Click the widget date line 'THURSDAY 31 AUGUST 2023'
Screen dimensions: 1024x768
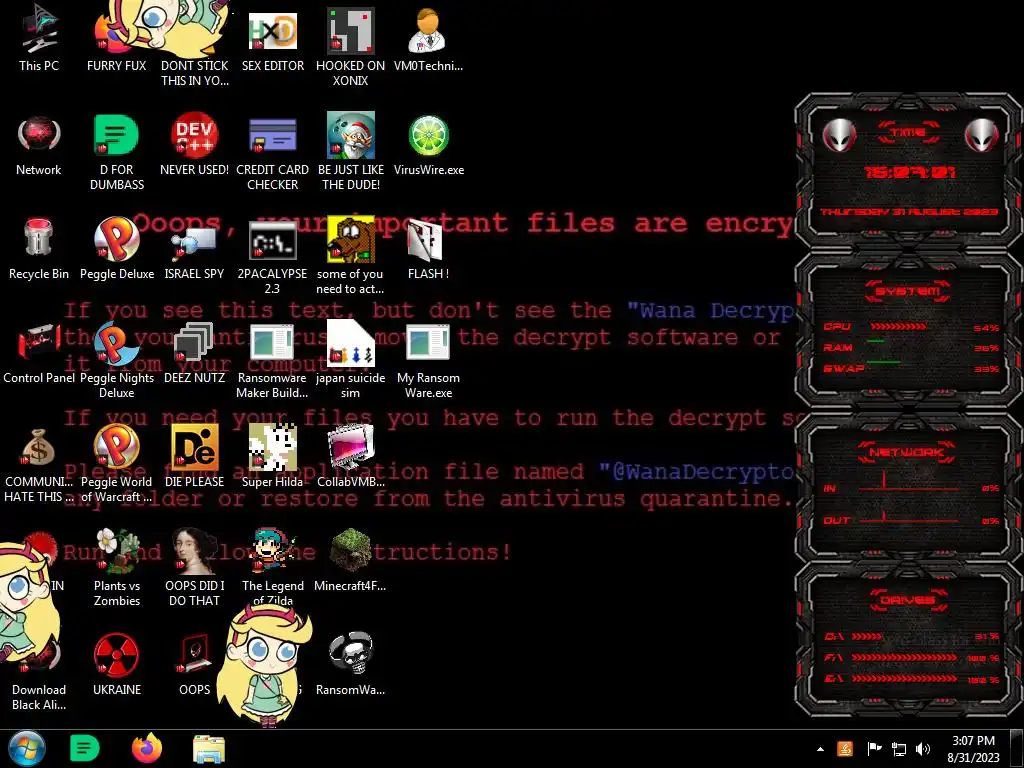tap(909, 212)
